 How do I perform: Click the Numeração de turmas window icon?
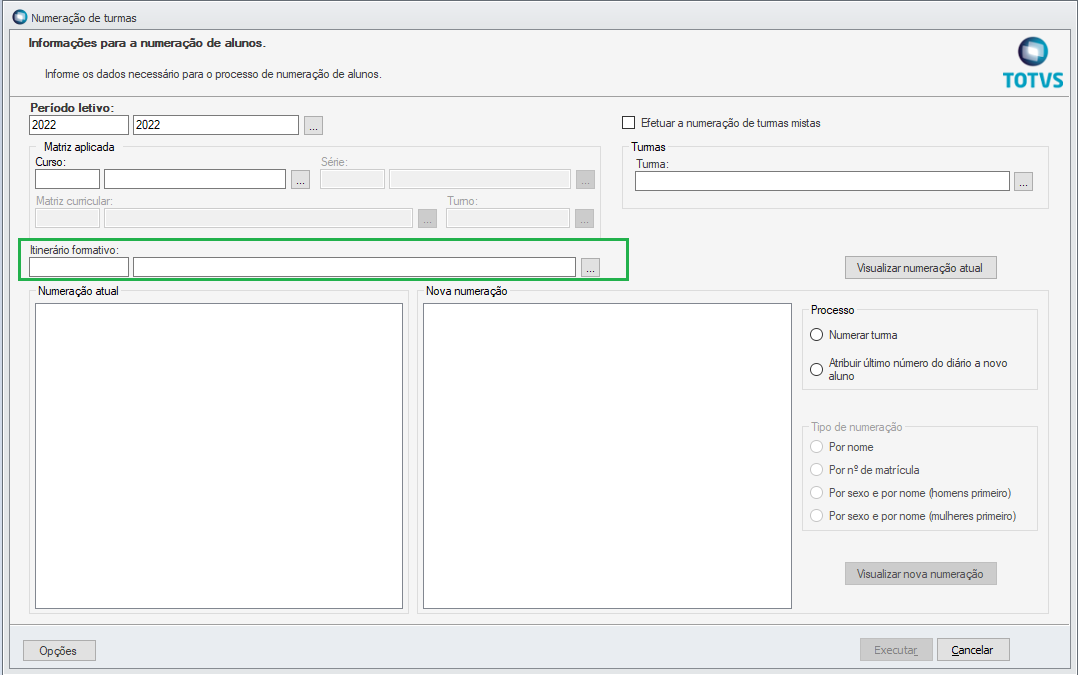(20, 17)
